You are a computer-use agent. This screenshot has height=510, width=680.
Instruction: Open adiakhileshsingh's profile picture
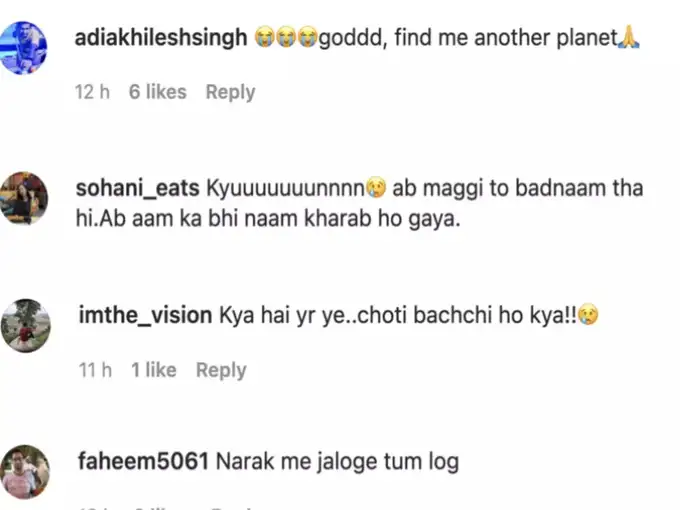click(24, 48)
